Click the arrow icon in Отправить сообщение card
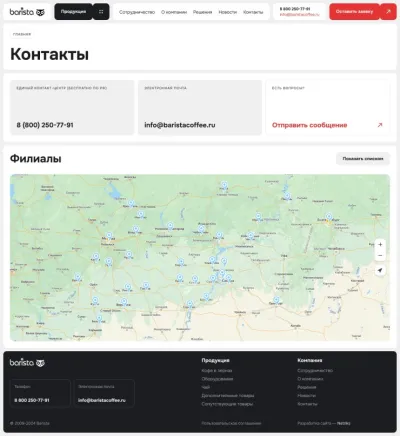The image size is (400, 436). coord(380,125)
